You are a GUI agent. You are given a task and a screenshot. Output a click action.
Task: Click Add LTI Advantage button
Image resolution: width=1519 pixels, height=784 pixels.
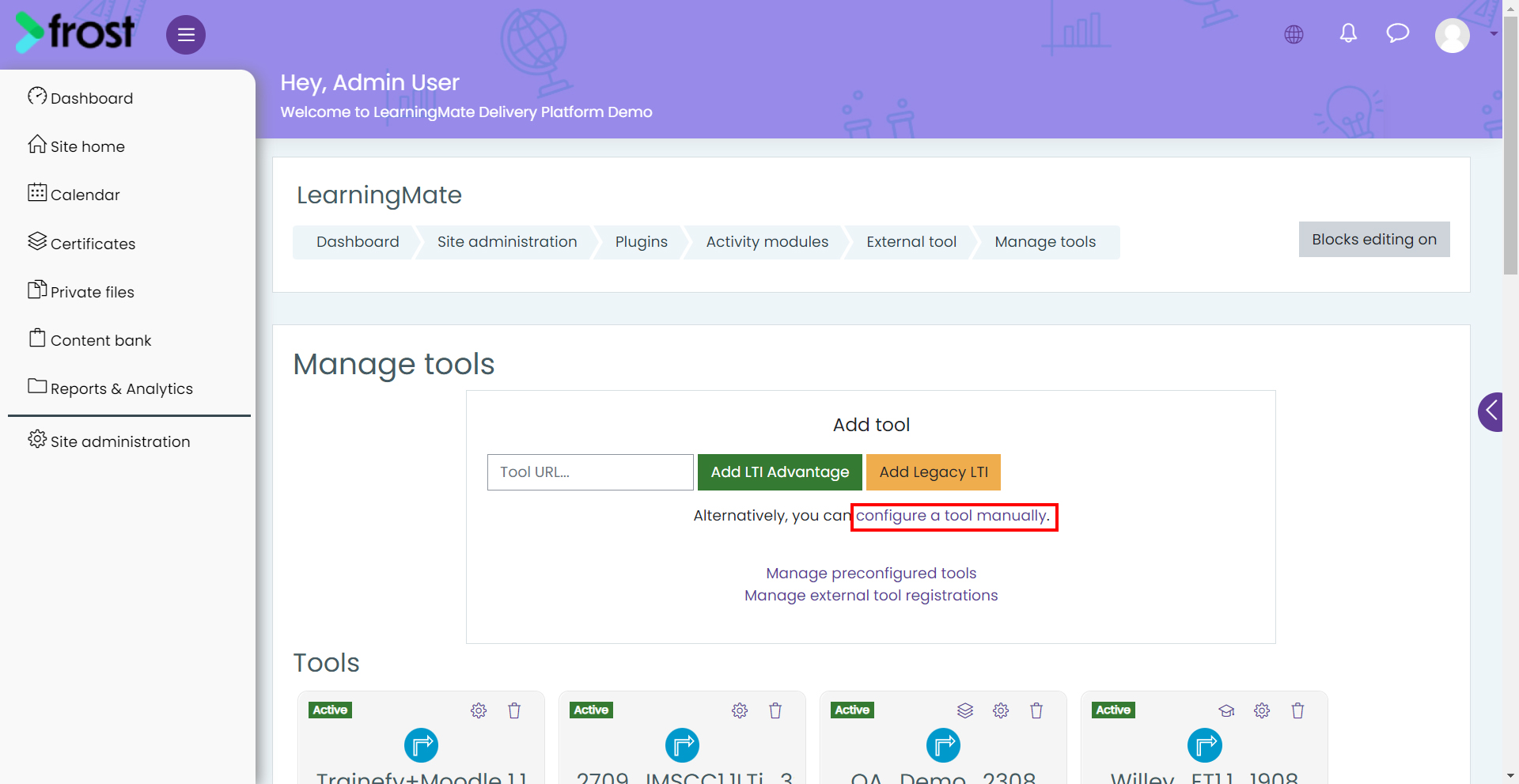click(780, 472)
